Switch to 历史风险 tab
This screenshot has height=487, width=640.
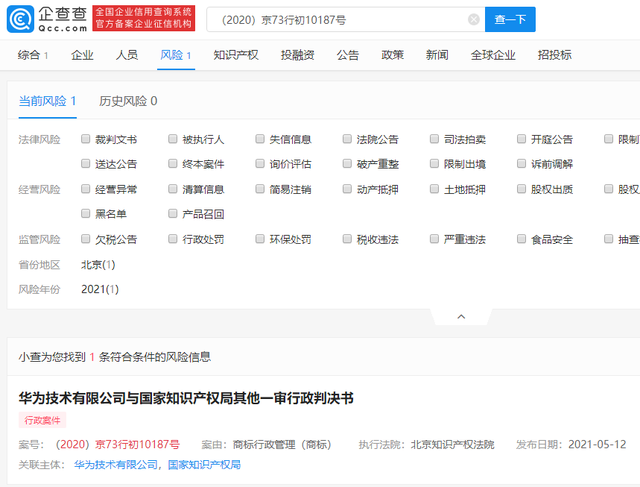coord(127,101)
